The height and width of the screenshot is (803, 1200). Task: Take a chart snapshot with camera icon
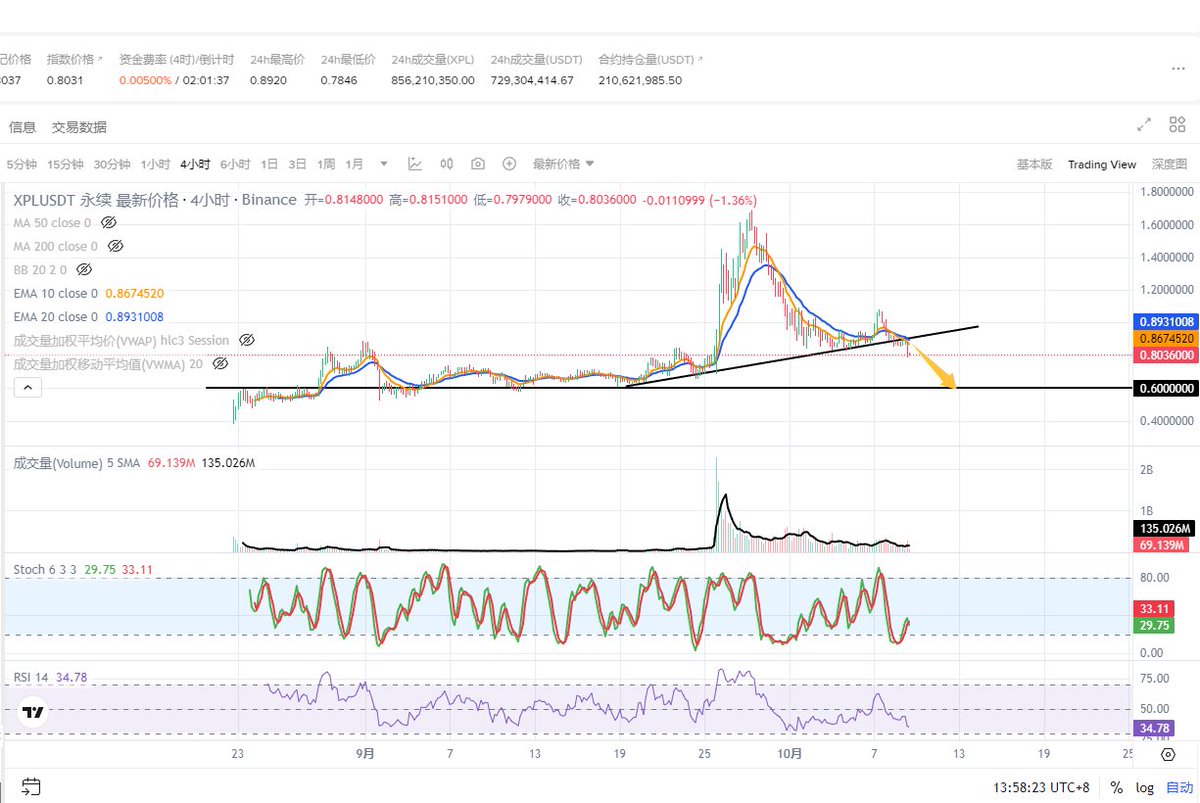click(478, 164)
